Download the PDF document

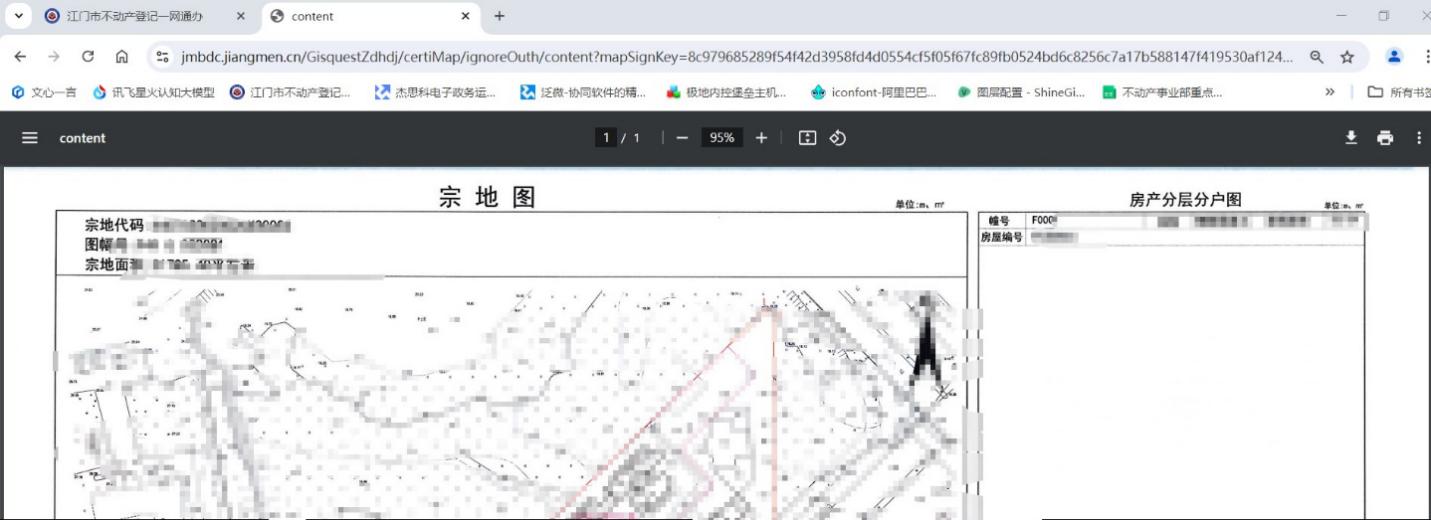click(x=1350, y=138)
